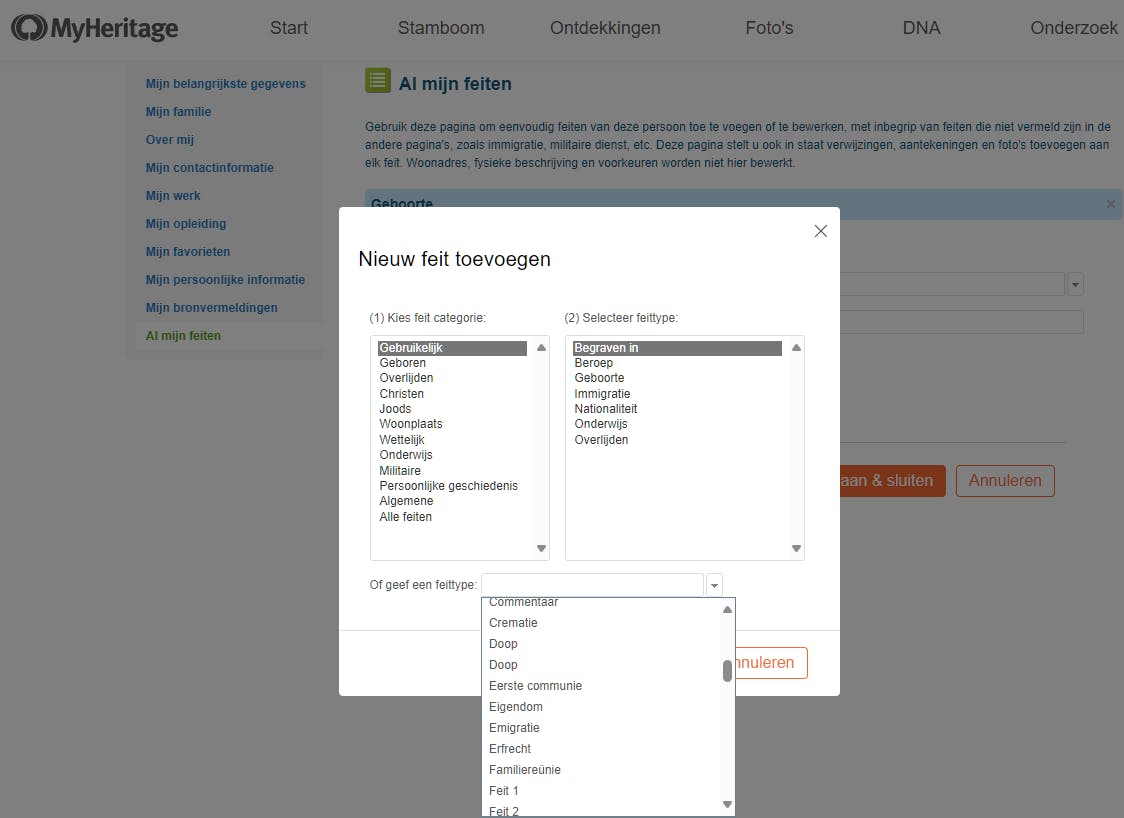Screen dimensions: 1124x818
Task: Click the green Al mijn feiten list icon
Action: (378, 82)
